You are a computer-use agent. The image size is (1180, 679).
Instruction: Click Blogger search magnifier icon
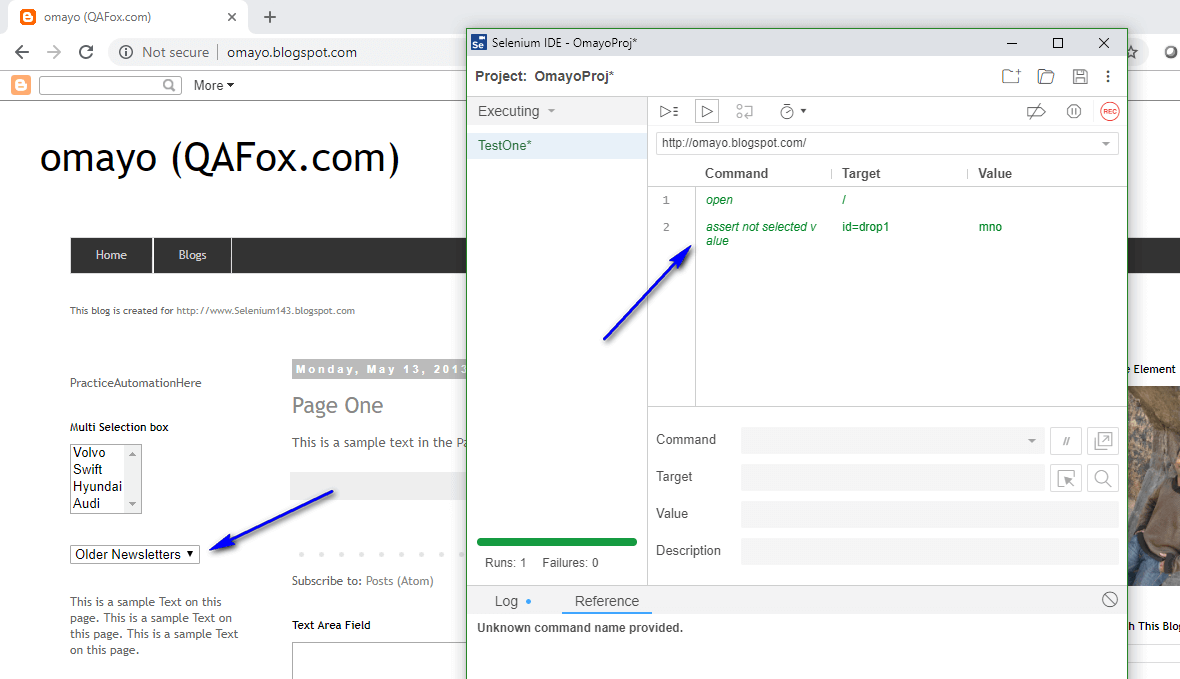click(170, 85)
